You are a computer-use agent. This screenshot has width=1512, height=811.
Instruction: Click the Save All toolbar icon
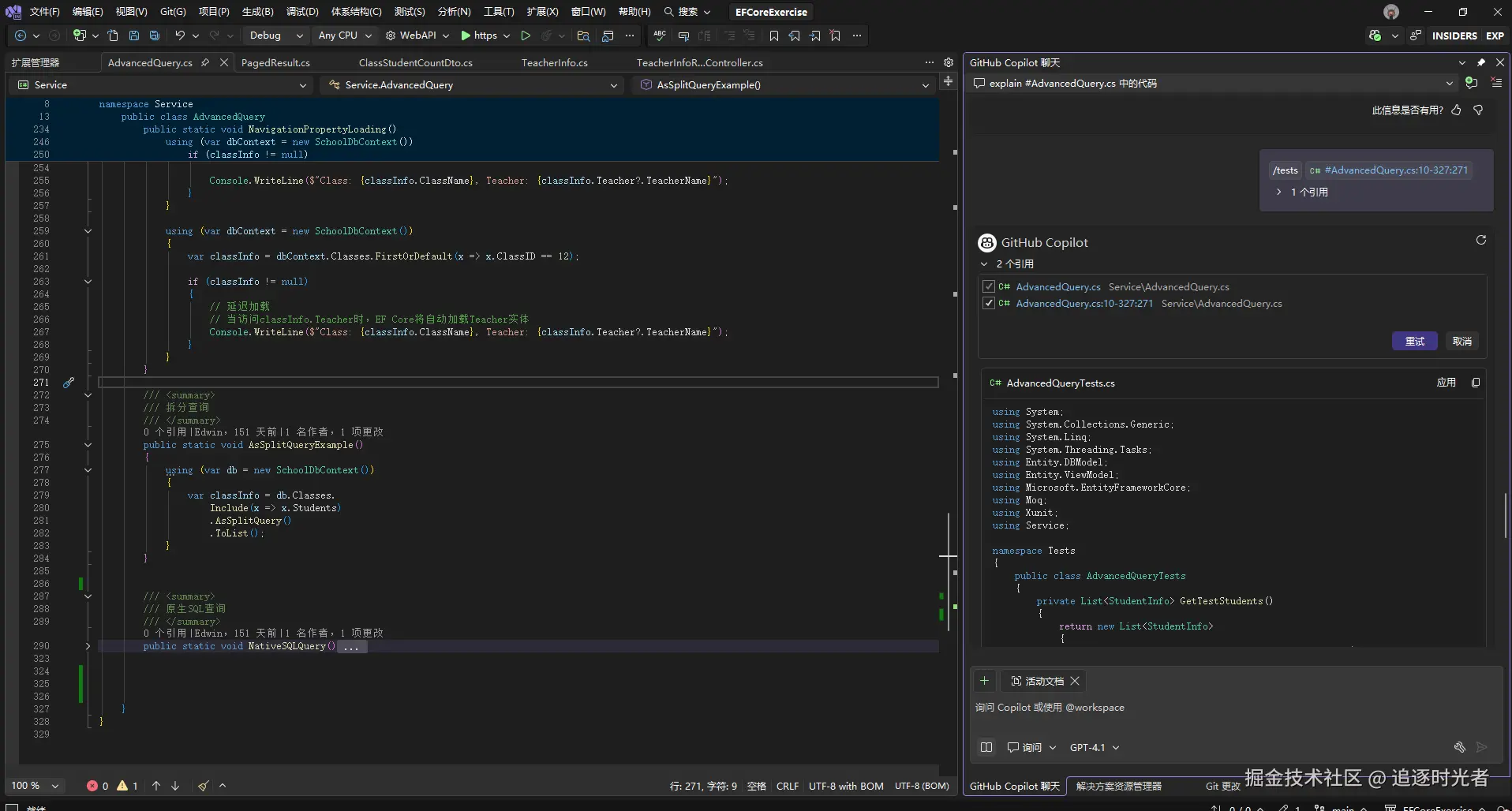pyautogui.click(x=155, y=36)
